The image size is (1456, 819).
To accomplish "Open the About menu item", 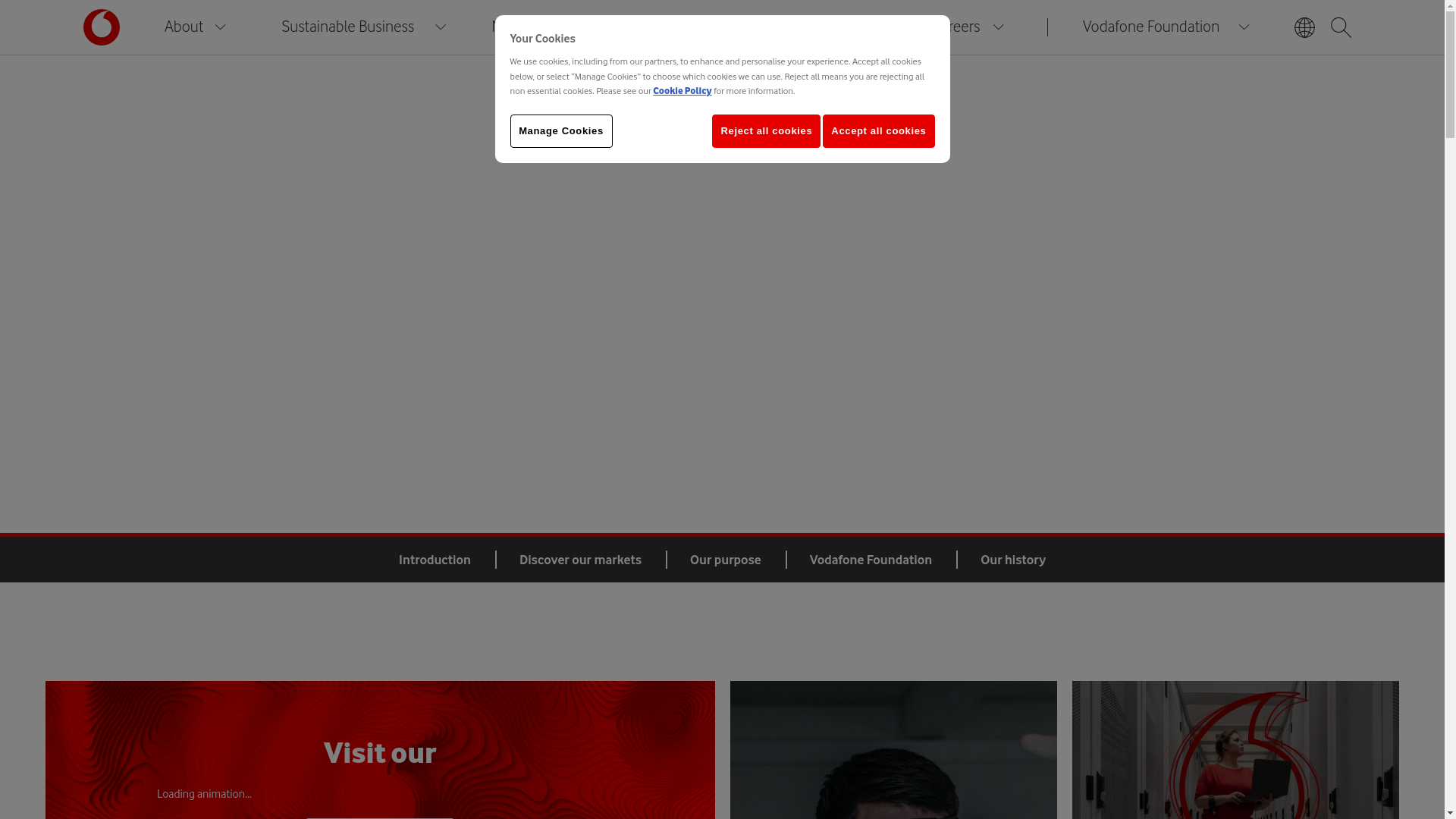I will pos(184,27).
